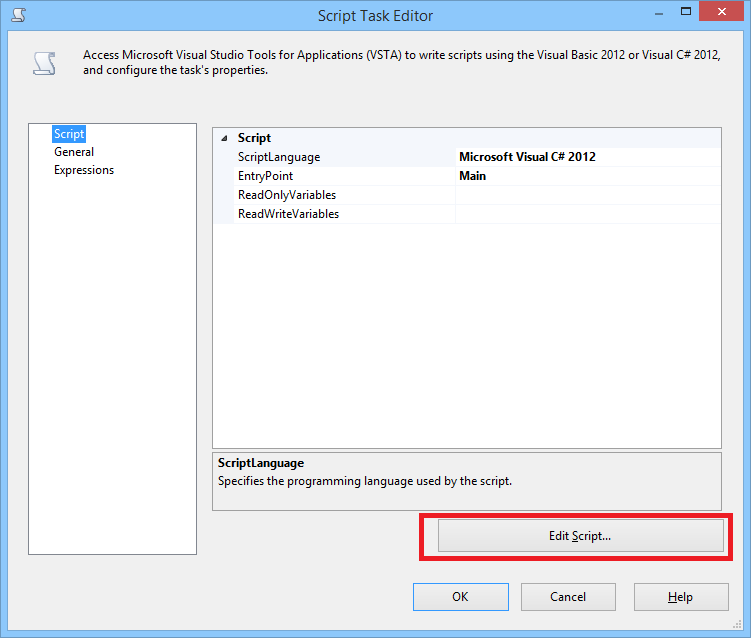Click the ScriptLanguage description heading
Screen dimensions: 751x638
pyautogui.click(x=261, y=463)
